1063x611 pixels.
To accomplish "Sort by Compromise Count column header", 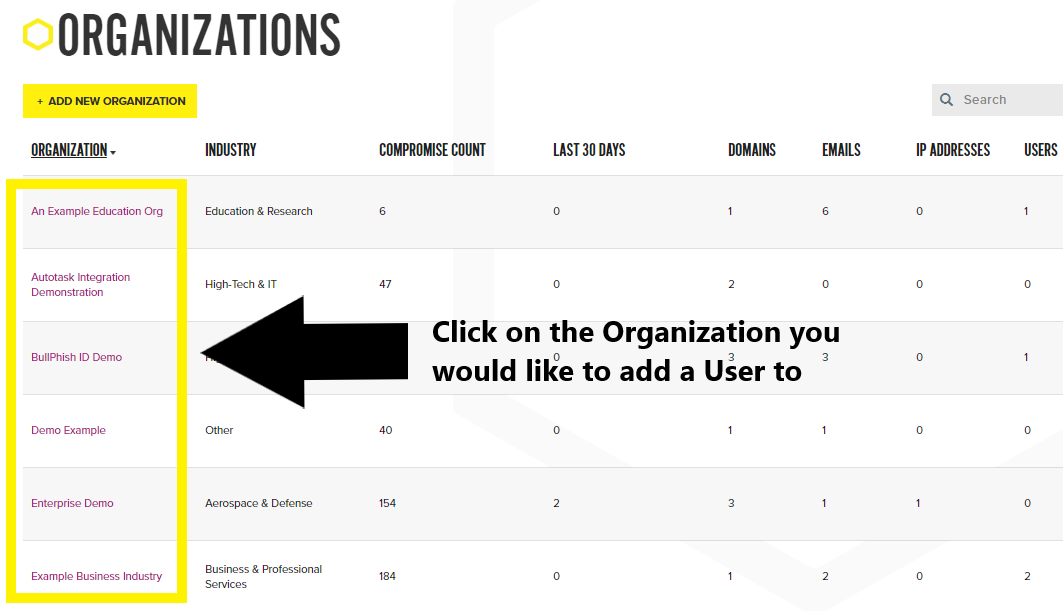I will pyautogui.click(x=433, y=150).
